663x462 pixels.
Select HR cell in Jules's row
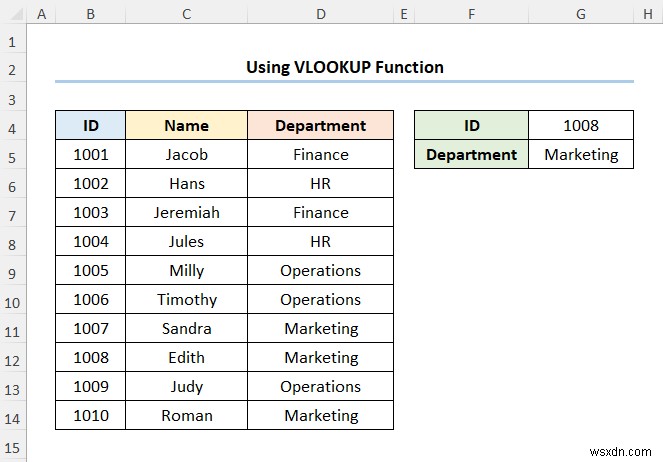(321, 241)
